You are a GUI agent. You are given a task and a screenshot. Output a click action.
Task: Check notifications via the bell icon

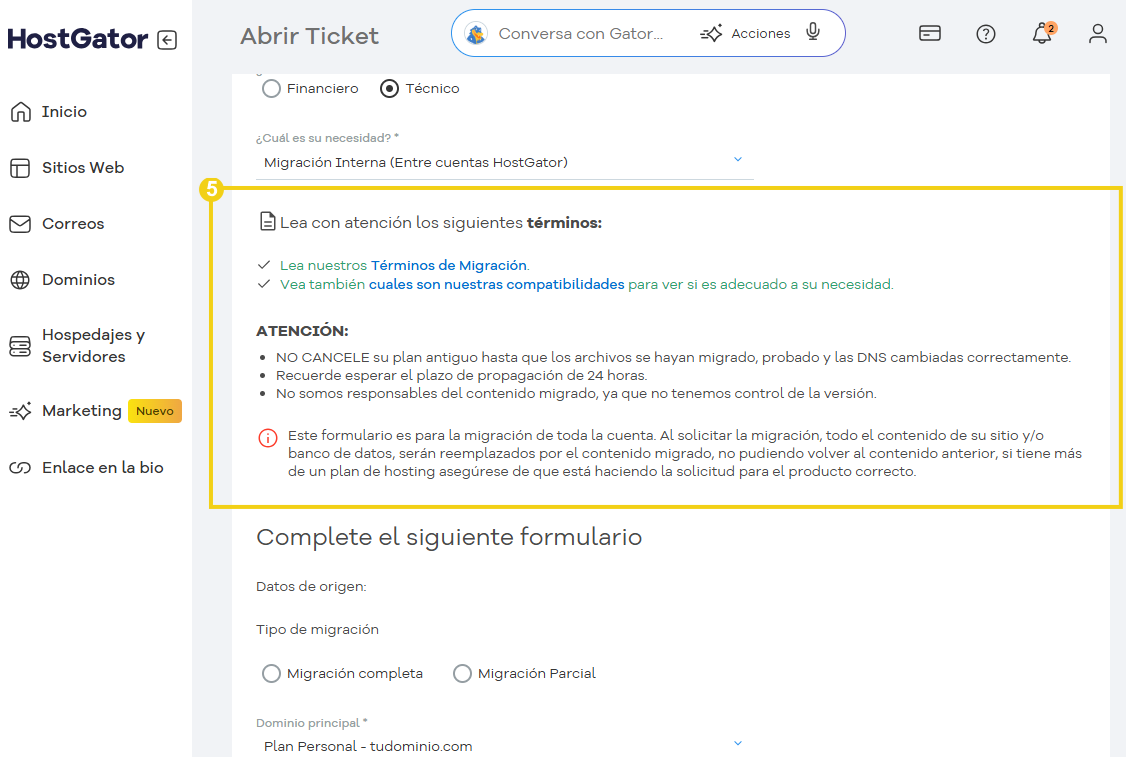point(1040,35)
